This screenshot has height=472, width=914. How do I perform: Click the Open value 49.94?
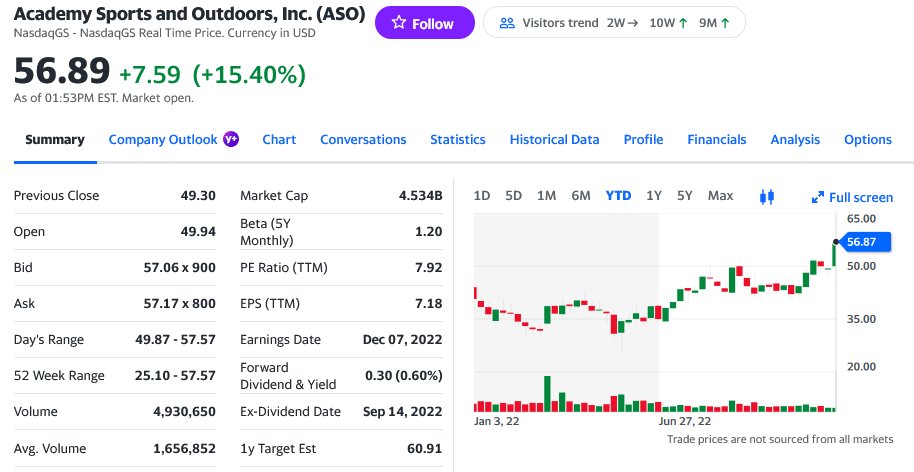click(198, 231)
